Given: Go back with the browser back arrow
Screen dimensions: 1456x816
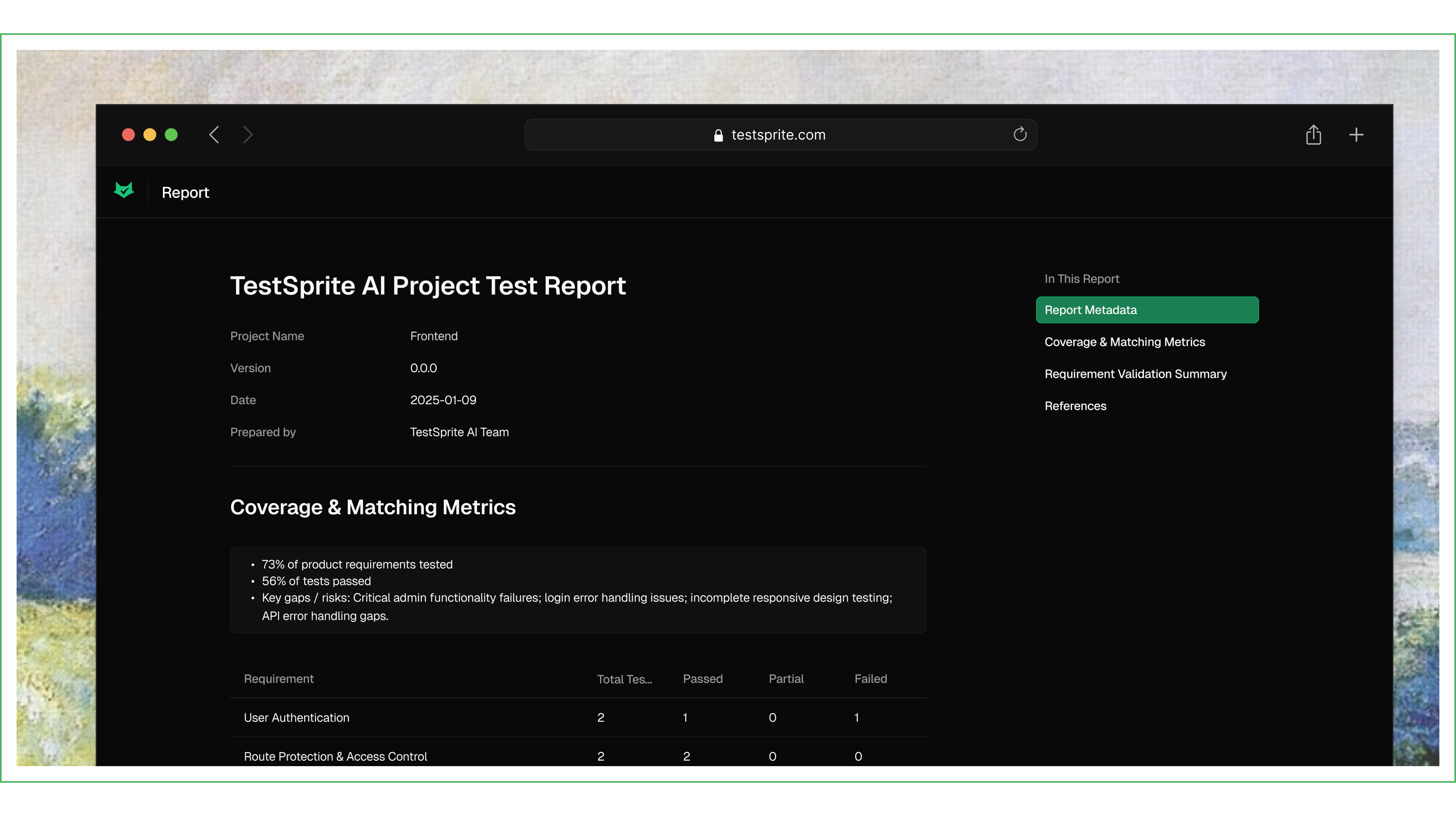Looking at the screenshot, I should pos(214,135).
